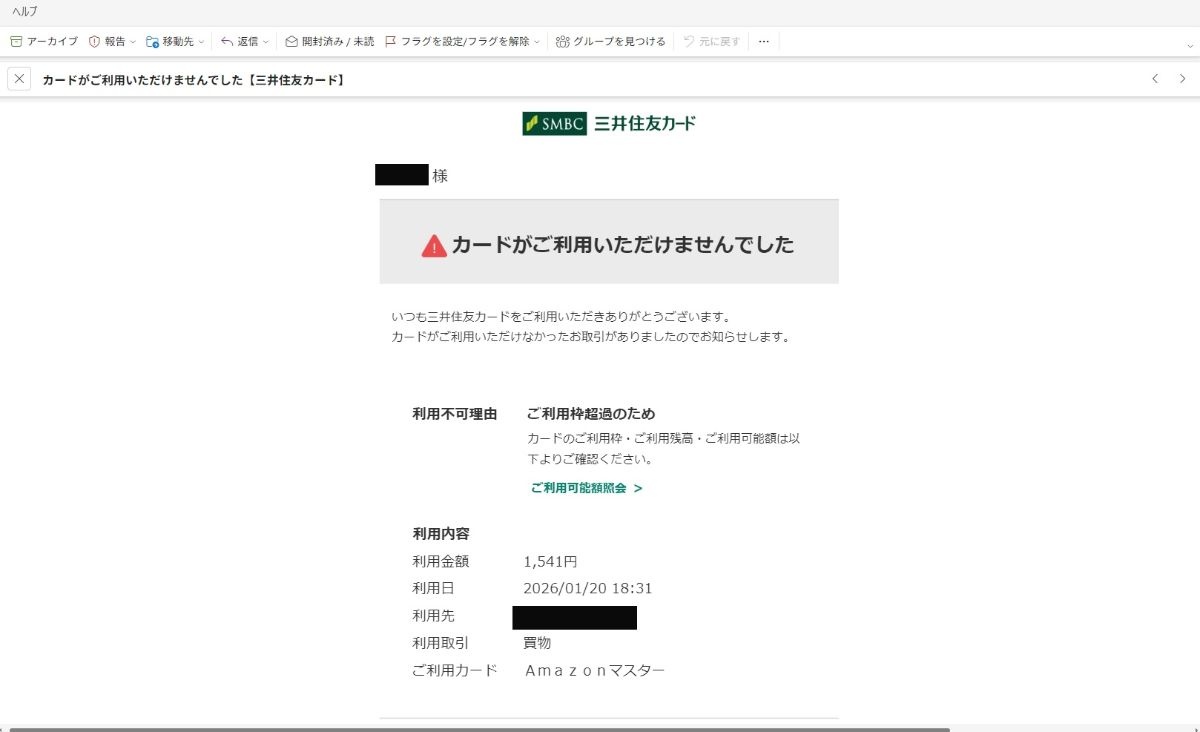Click Find groups (グループを見つける) icon
Image resolution: width=1200 pixels, height=732 pixels.
coord(563,42)
